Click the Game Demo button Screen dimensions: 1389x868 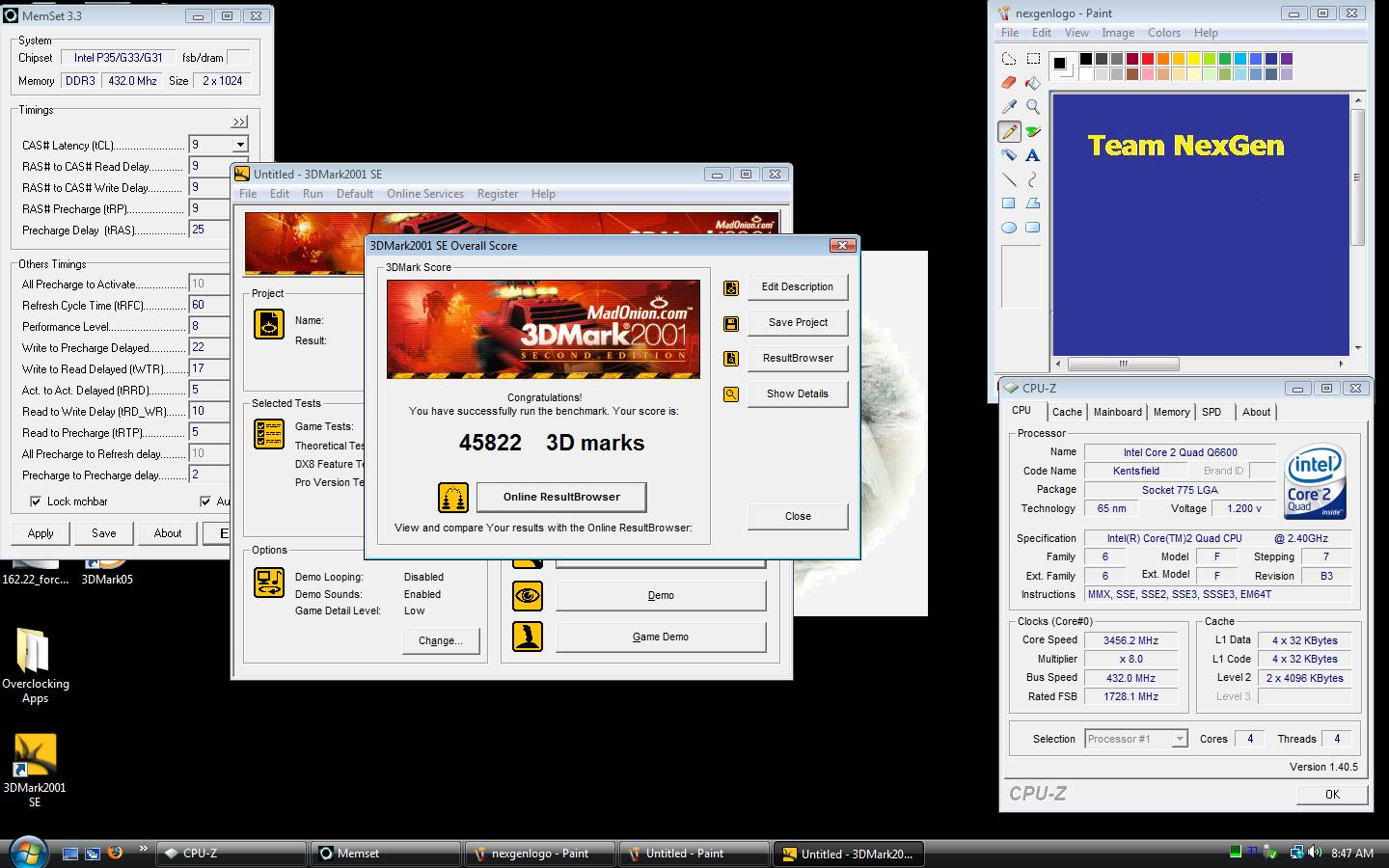pyautogui.click(x=661, y=637)
